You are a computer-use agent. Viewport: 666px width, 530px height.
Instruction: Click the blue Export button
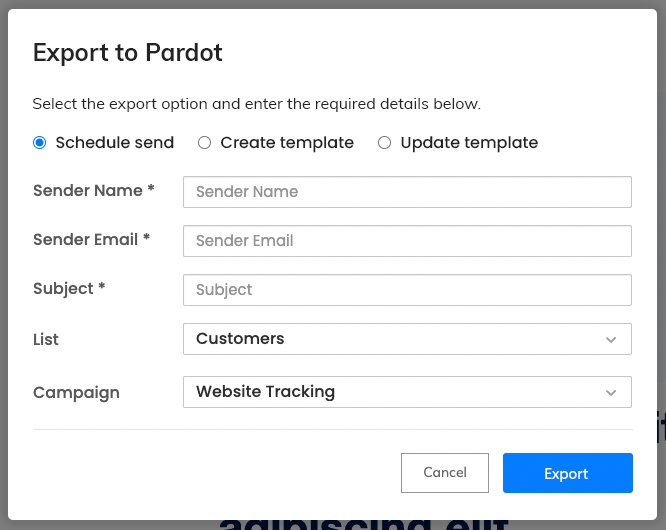[567, 473]
